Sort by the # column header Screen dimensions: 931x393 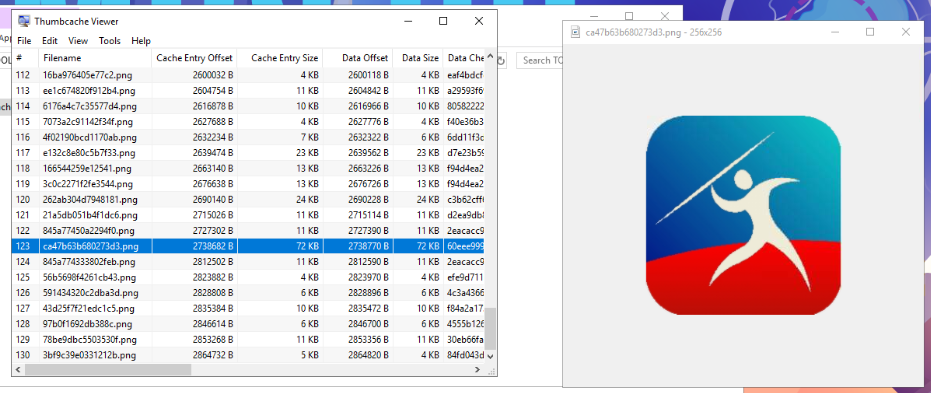tap(25, 58)
